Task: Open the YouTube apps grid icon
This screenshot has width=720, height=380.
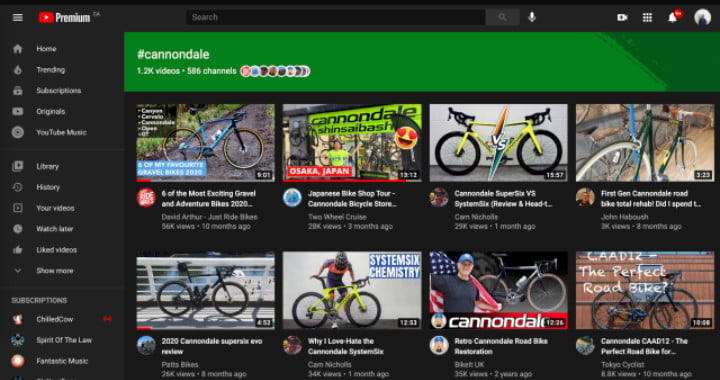Action: [647, 17]
